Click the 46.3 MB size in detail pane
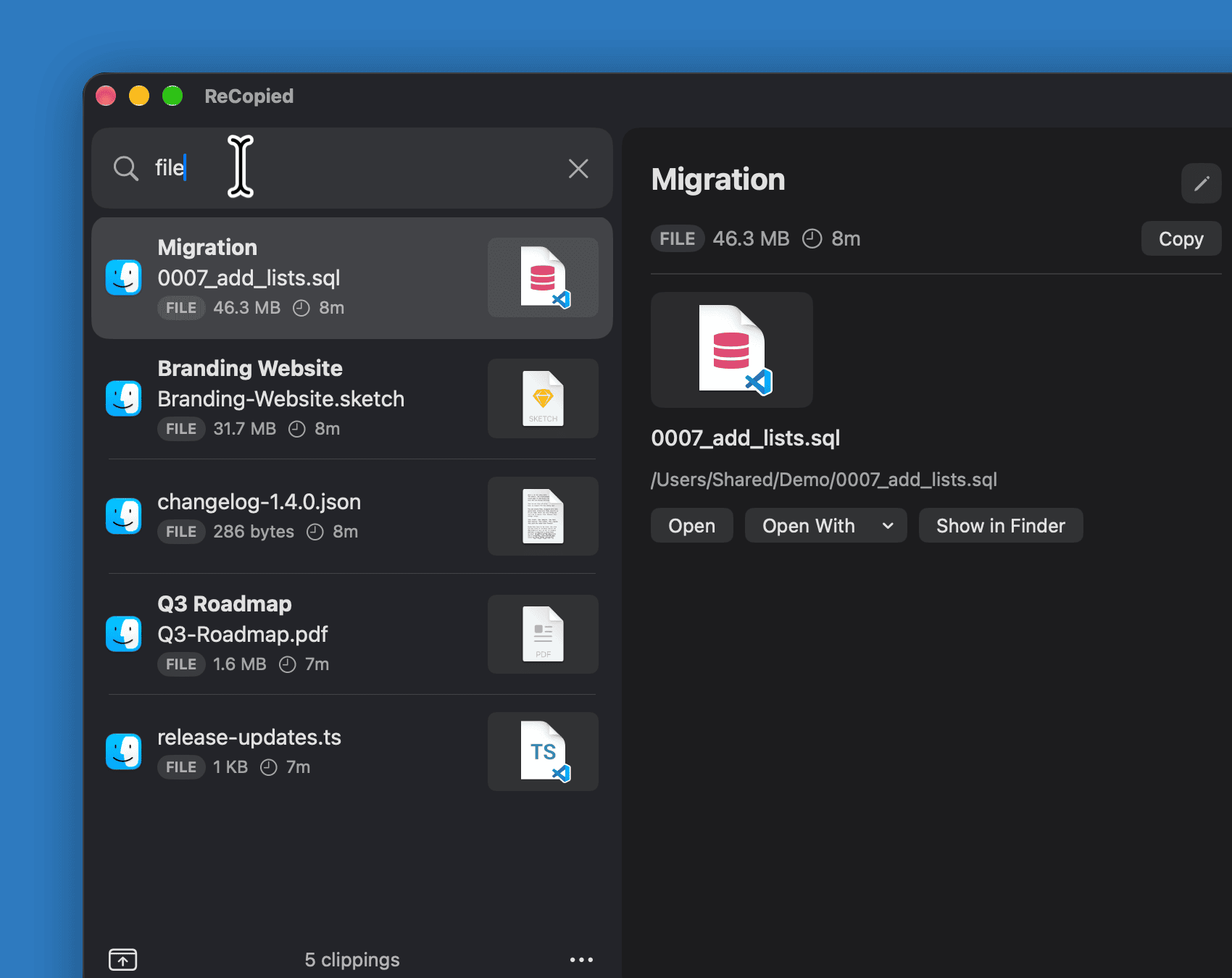 752,238
